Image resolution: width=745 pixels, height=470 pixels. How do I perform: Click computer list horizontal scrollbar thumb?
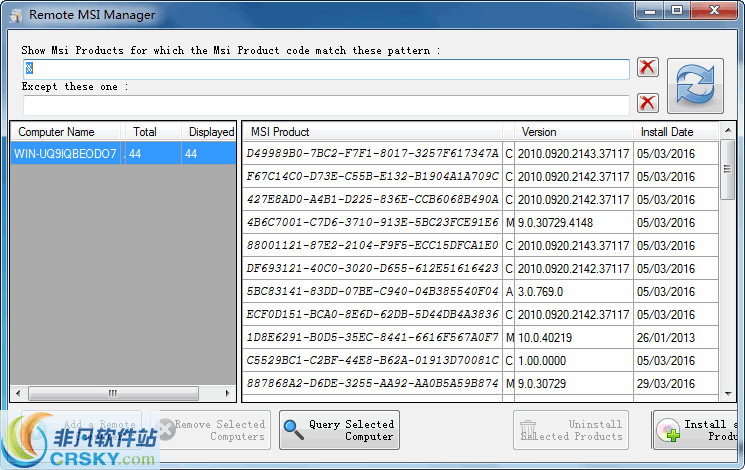pos(113,393)
